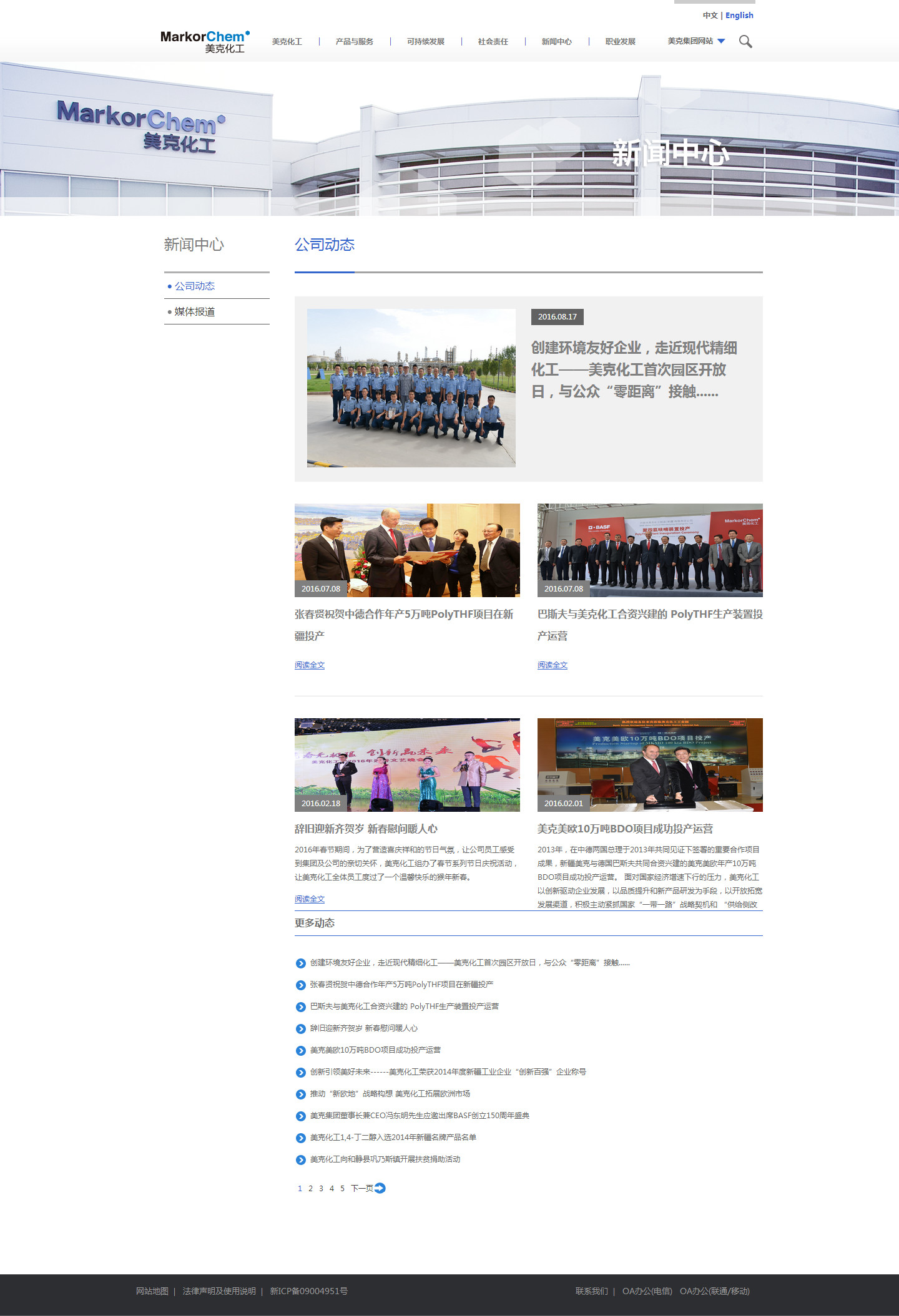The height and width of the screenshot is (1316, 899).
Task: Open the 社会责任 navigation menu
Action: pos(493,42)
